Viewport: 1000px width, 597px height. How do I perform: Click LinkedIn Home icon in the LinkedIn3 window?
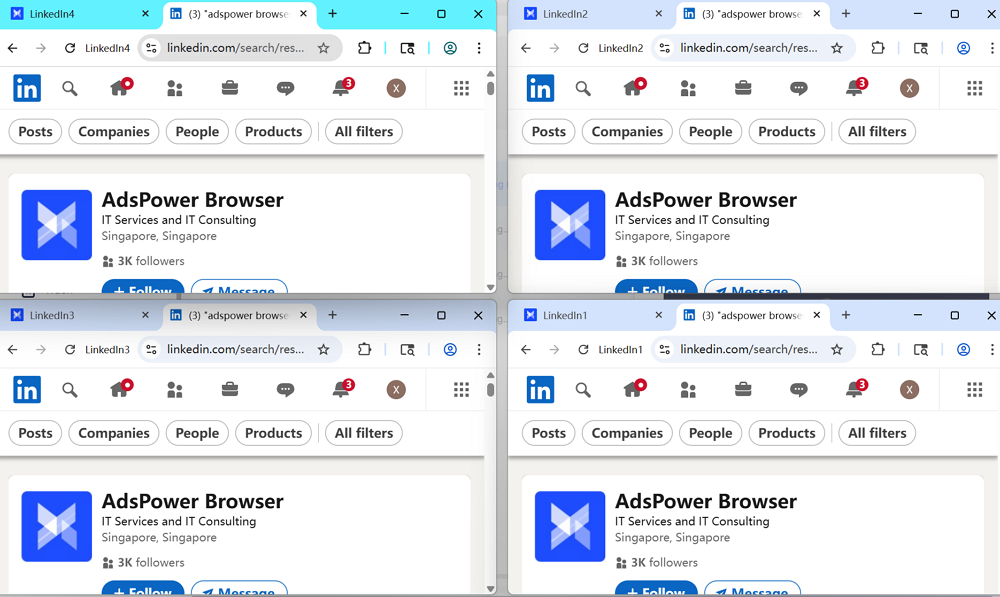[x=120, y=389]
